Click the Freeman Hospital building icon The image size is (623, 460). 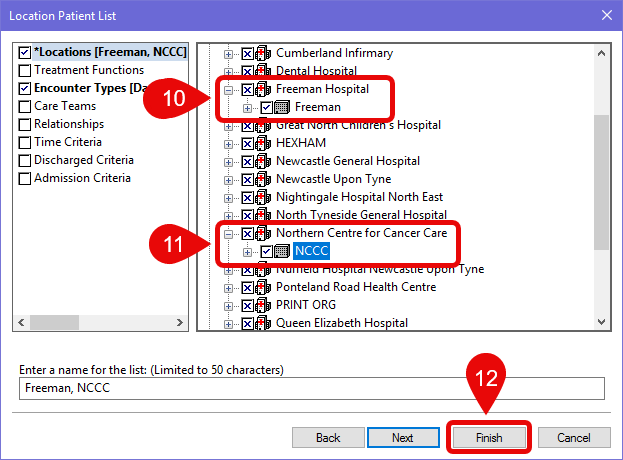click(x=263, y=89)
